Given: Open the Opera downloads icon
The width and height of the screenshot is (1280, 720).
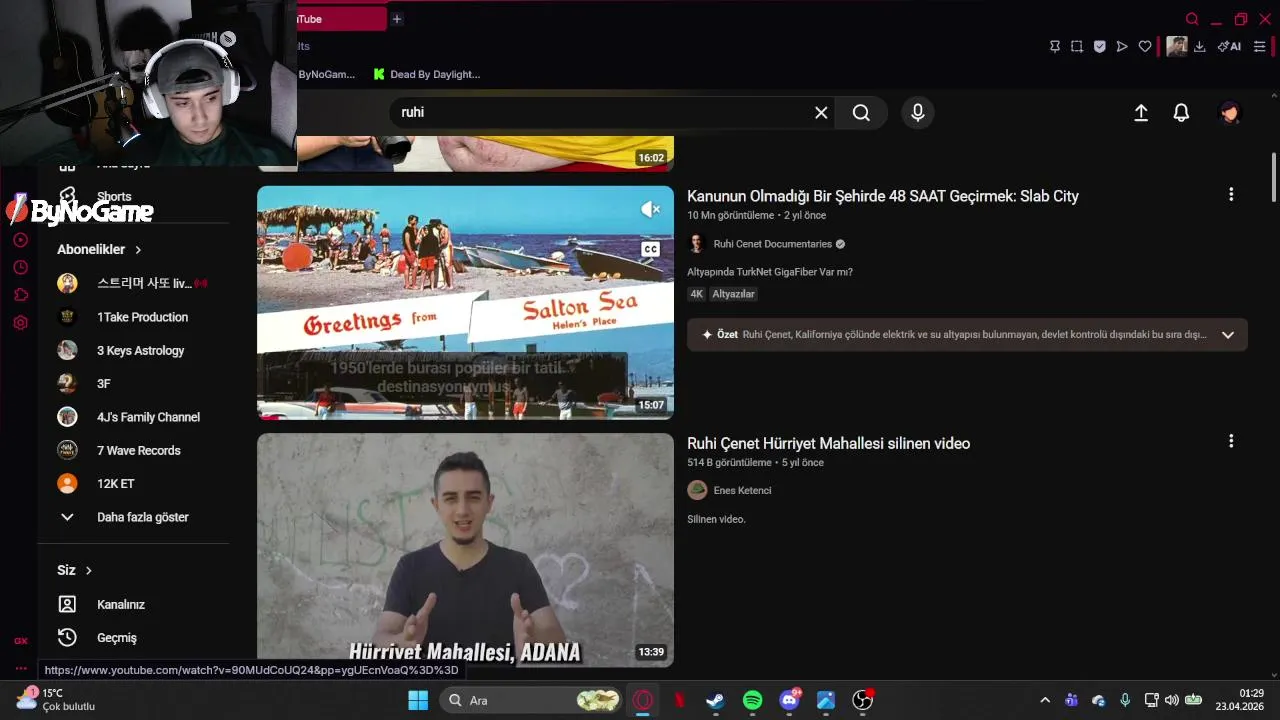Looking at the screenshot, I should pos(1200,46).
